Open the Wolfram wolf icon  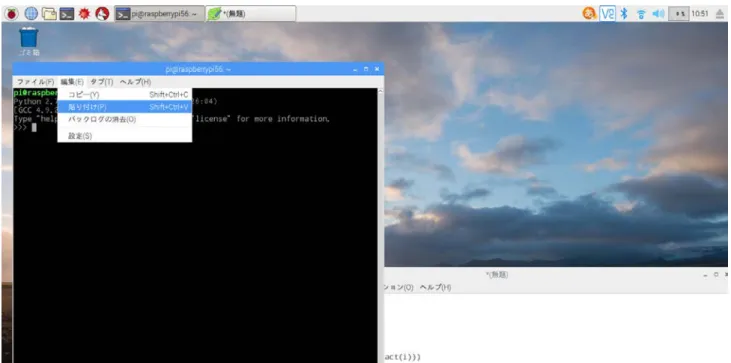(x=102, y=14)
